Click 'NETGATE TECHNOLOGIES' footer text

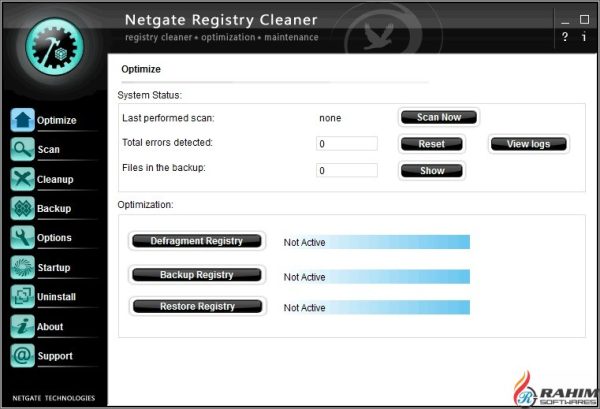54,398
